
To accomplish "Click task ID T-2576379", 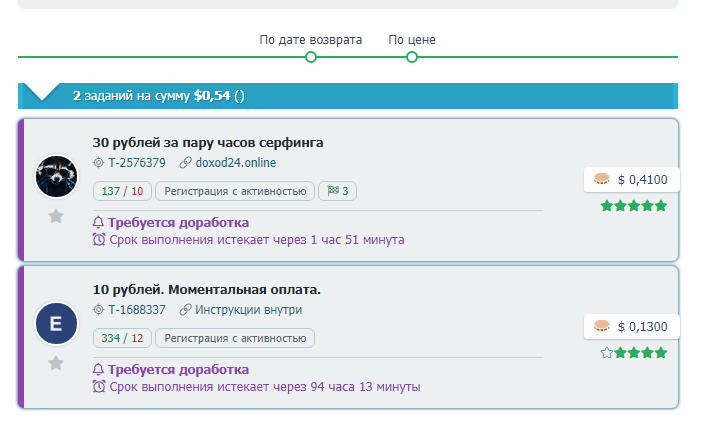I will click(x=137, y=163).
